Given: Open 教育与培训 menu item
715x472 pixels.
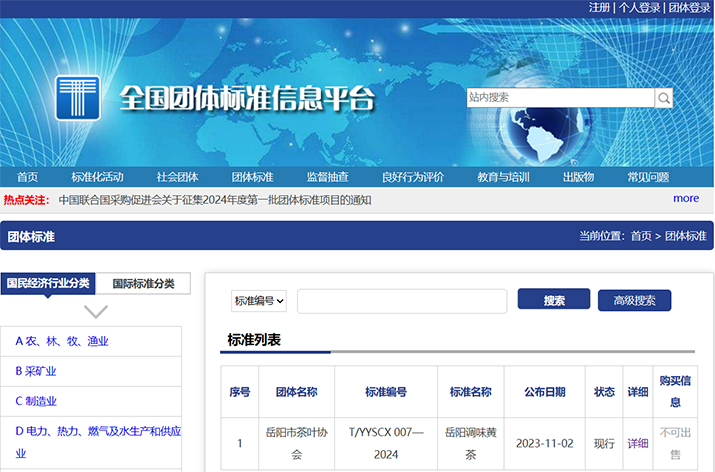Looking at the screenshot, I should click(503, 177).
